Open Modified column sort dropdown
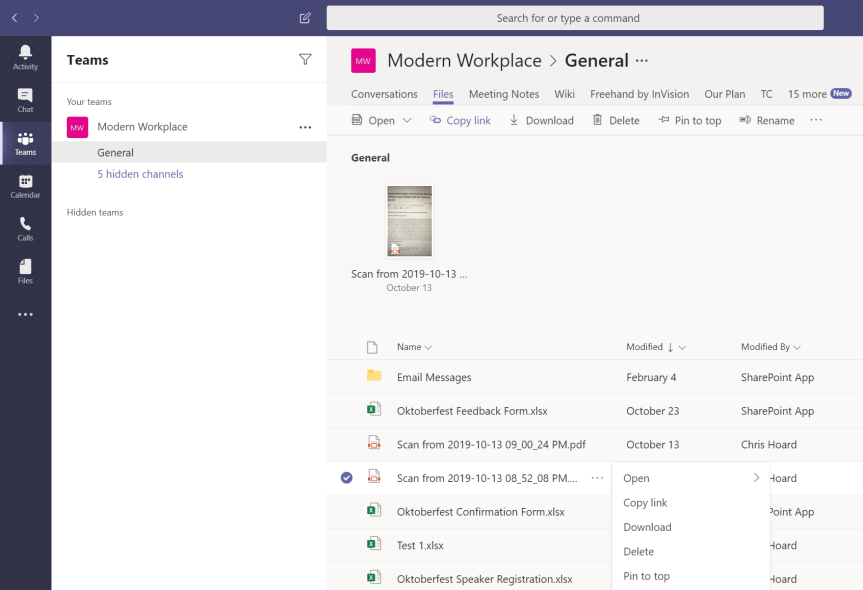Image resolution: width=863 pixels, height=590 pixels. pos(682,348)
